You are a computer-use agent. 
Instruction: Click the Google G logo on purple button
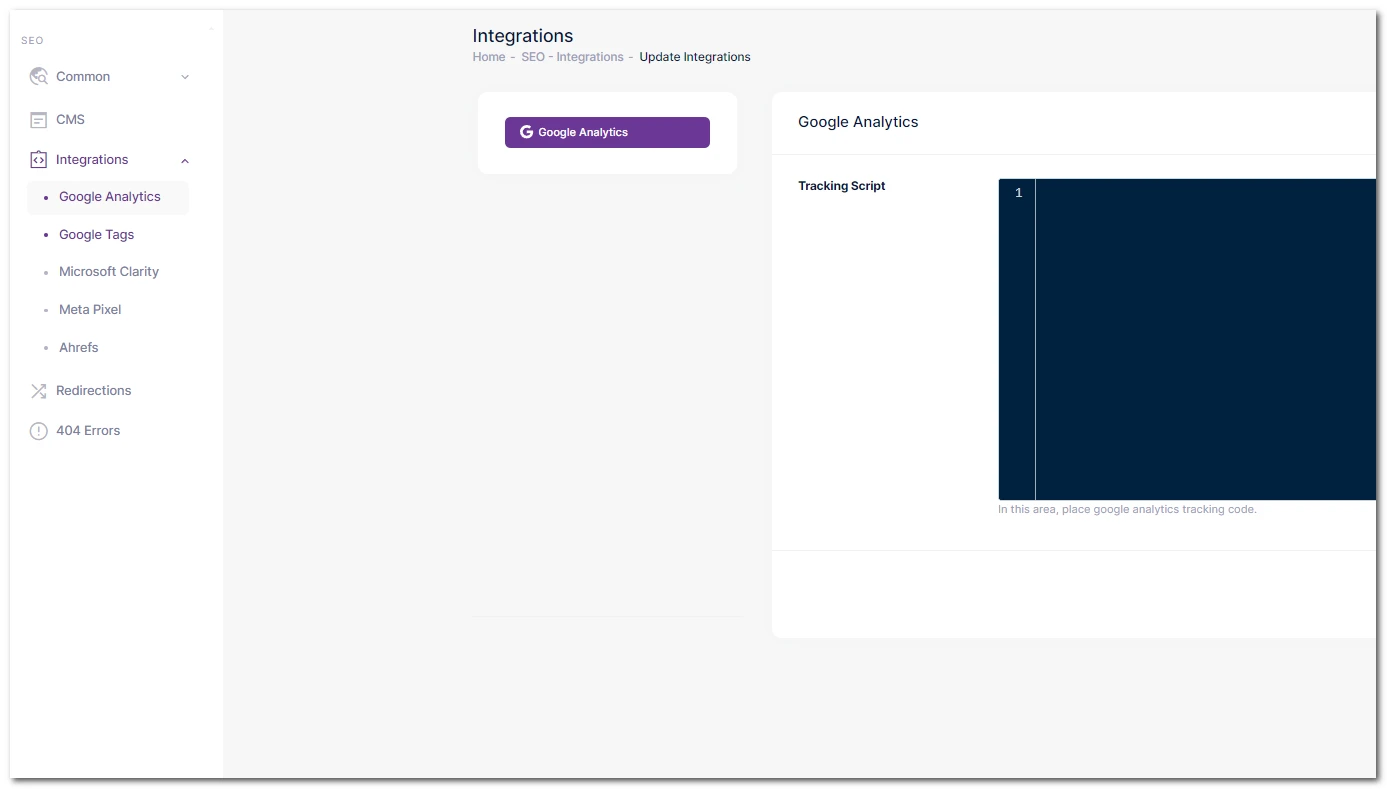coord(527,132)
